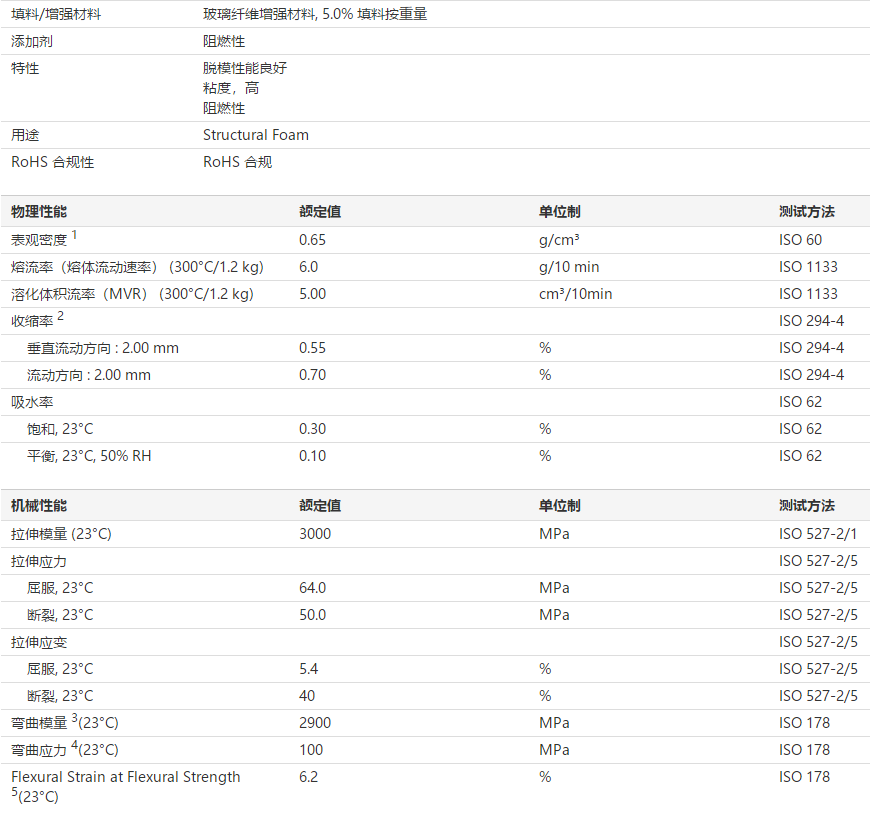This screenshot has width=870, height=814.
Task: Click footnote 5 under Flexural Strain label
Action: (14, 792)
